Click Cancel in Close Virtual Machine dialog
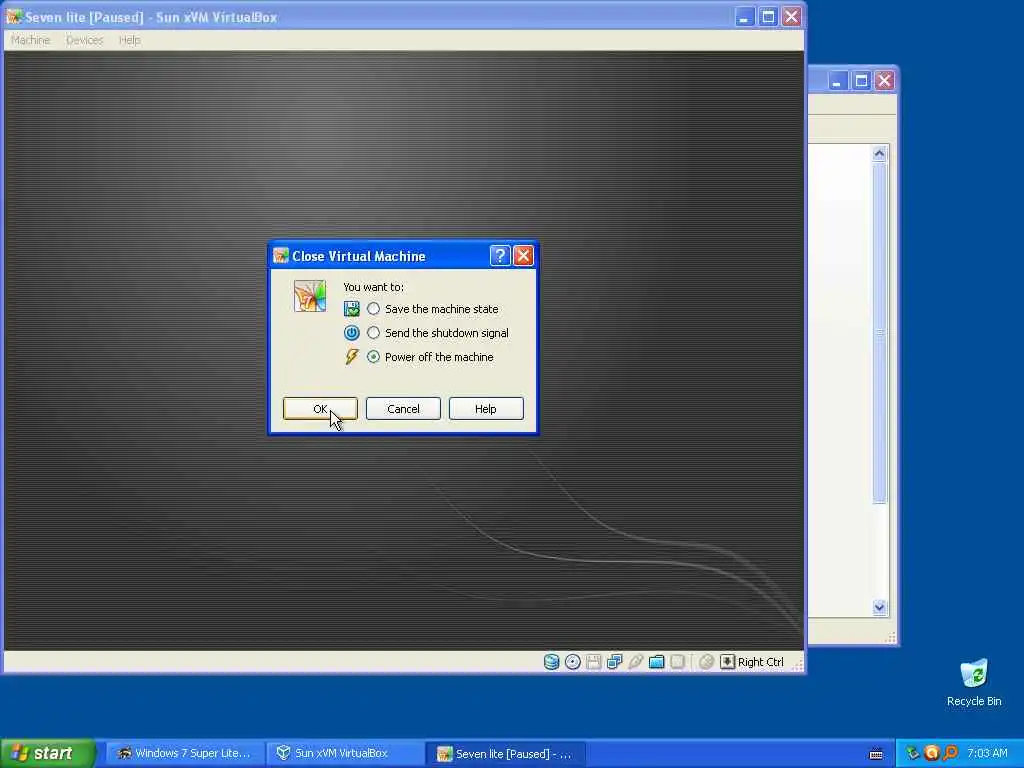 point(403,409)
